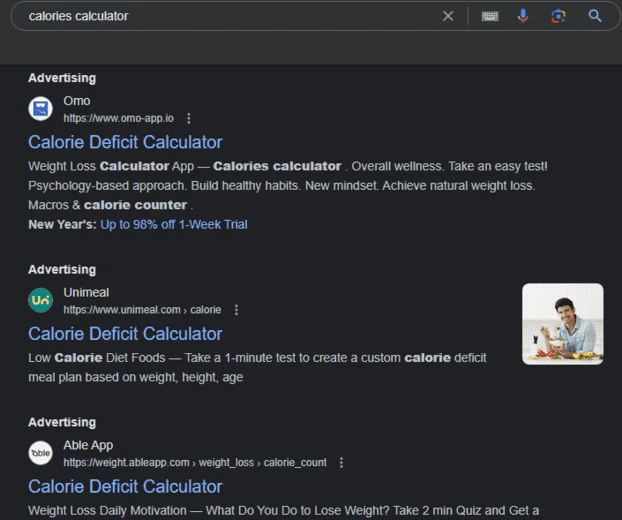This screenshot has width=622, height=520.
Task: Submit search with the magnifying glass icon
Action: (595, 16)
